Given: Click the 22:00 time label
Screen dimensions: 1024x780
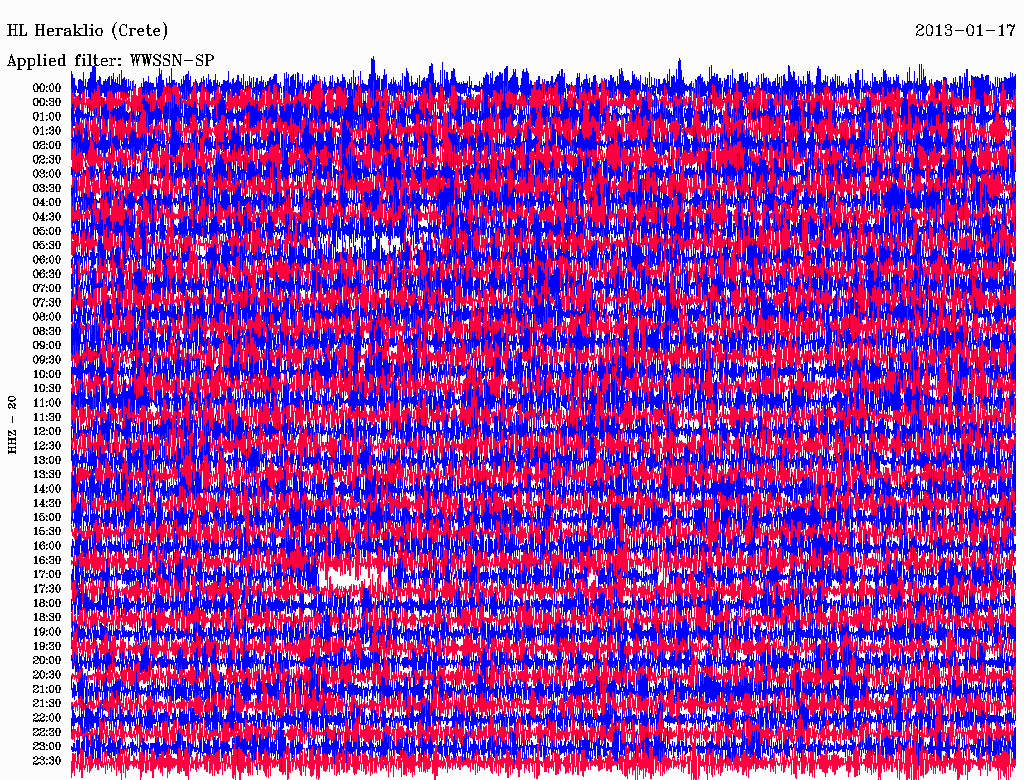Looking at the screenshot, I should 47,718.
